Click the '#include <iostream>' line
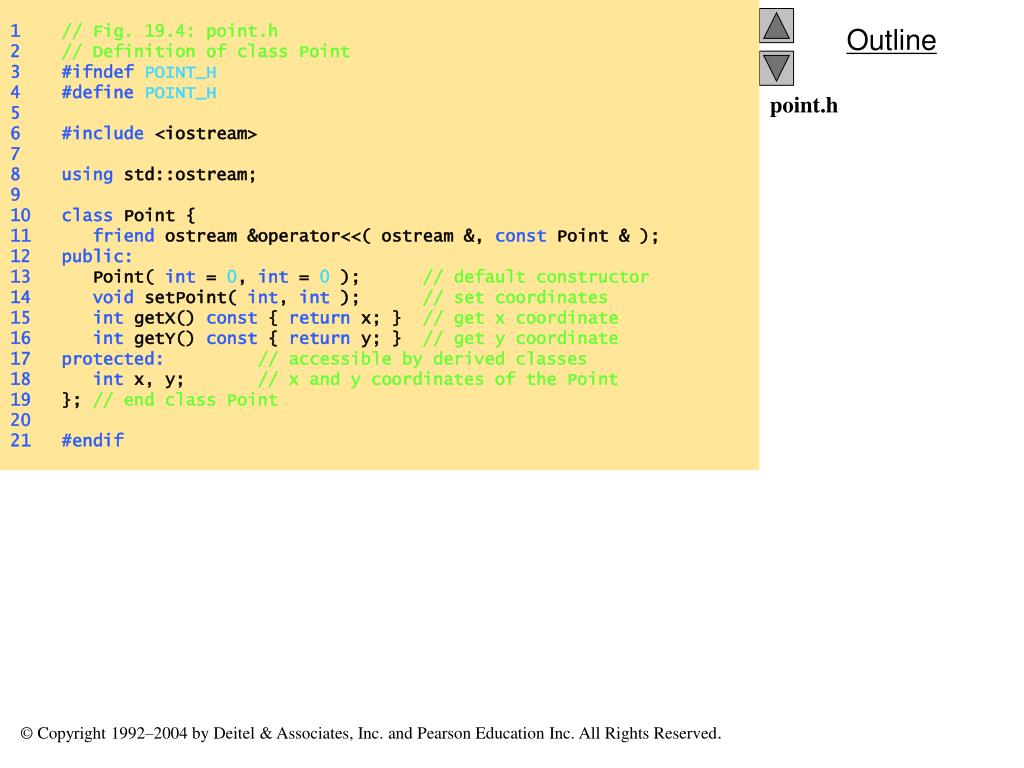 (159, 133)
